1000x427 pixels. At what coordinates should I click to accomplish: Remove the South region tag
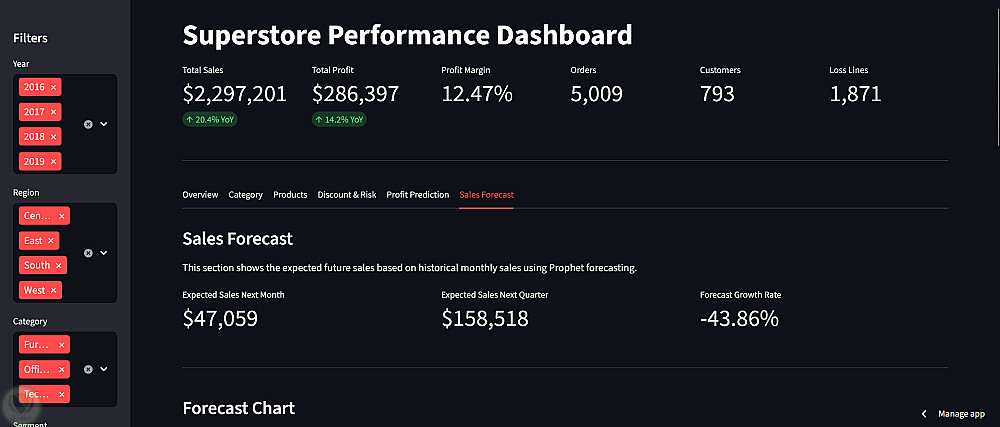[59, 265]
